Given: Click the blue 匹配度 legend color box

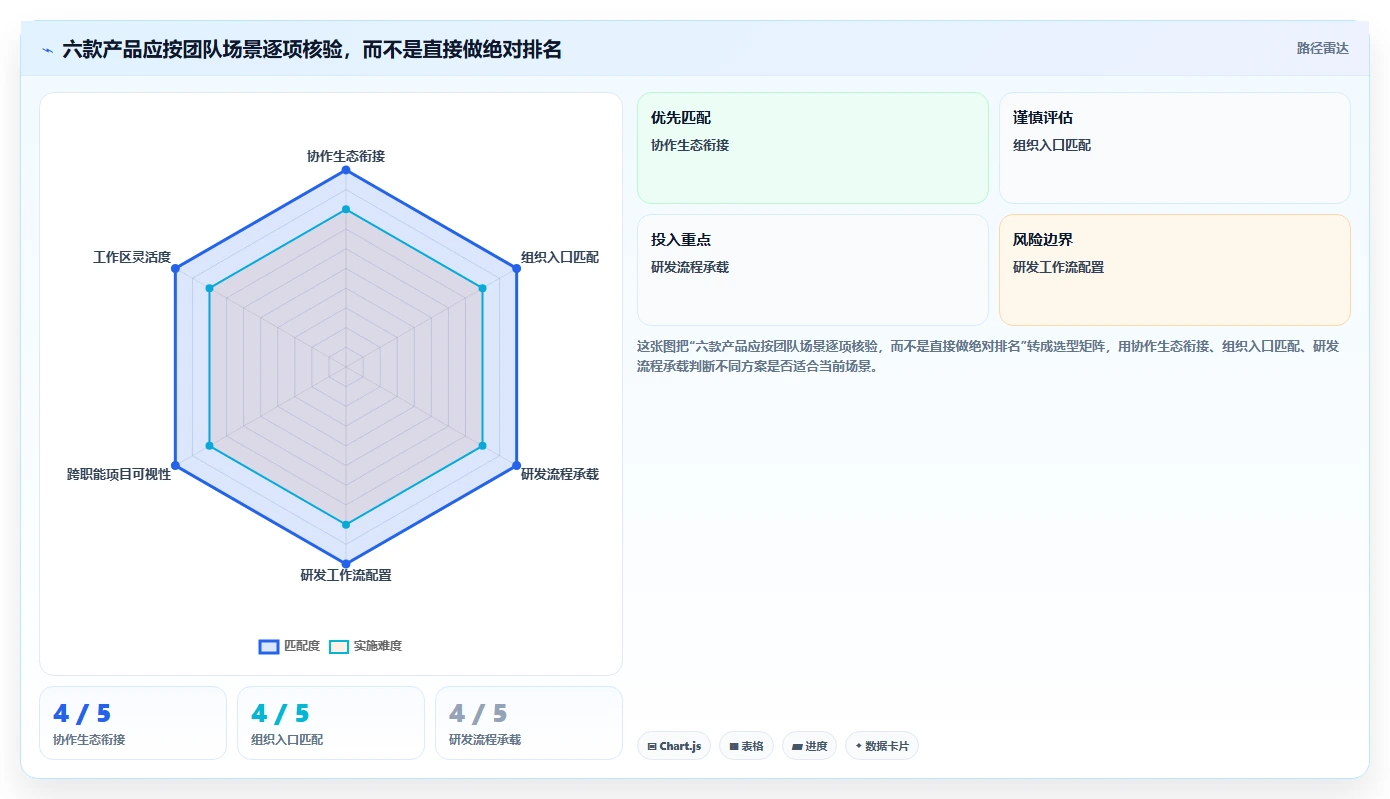Looking at the screenshot, I should [269, 647].
